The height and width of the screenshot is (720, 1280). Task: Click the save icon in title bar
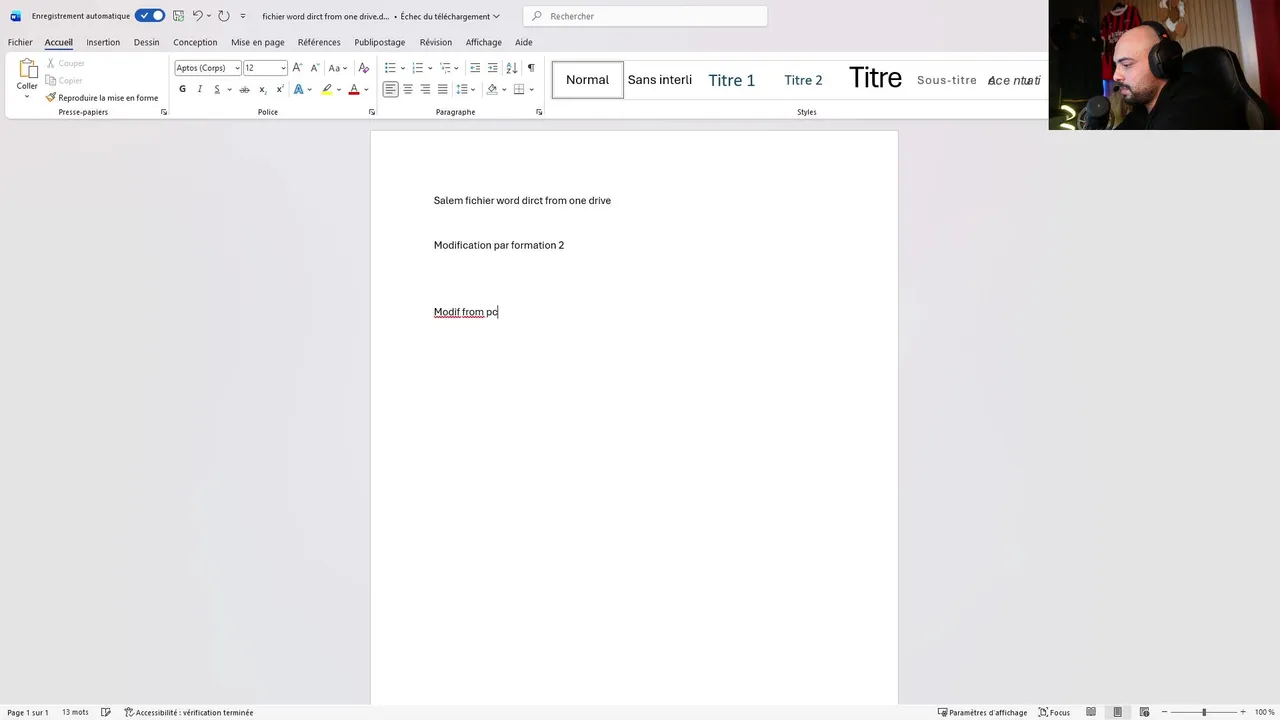tap(178, 16)
